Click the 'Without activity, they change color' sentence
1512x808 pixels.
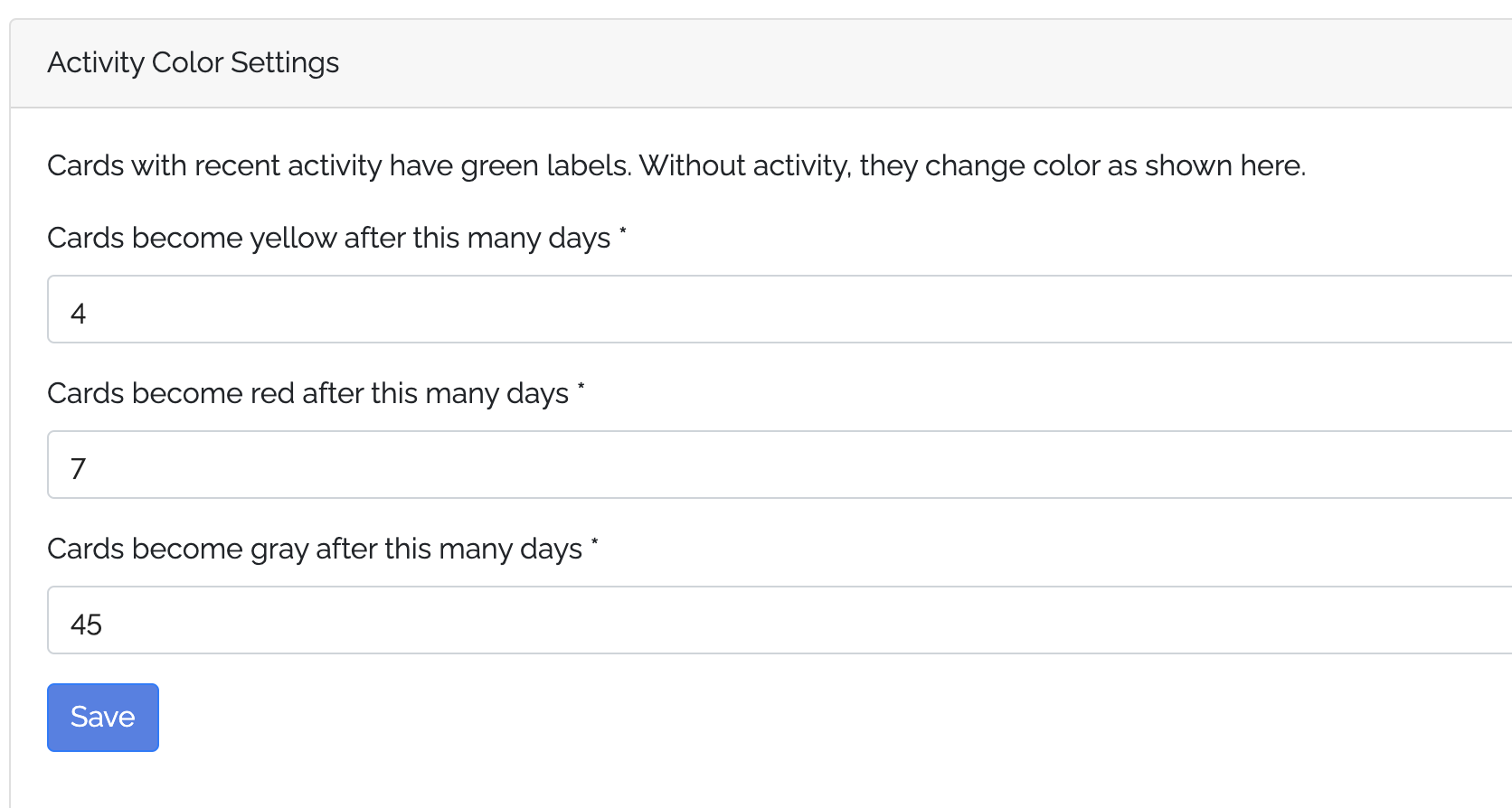pyautogui.click(x=972, y=165)
